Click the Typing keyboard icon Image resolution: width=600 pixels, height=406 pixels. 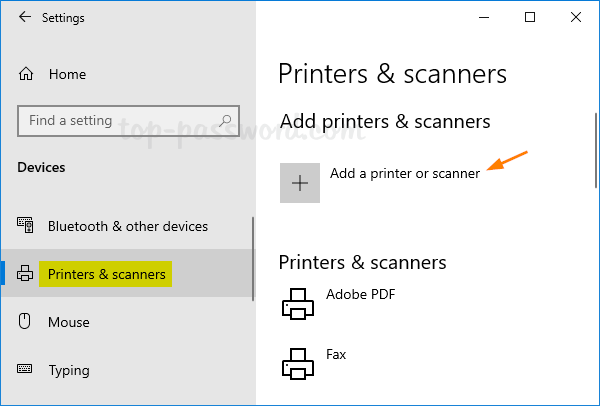pyautogui.click(x=26, y=370)
